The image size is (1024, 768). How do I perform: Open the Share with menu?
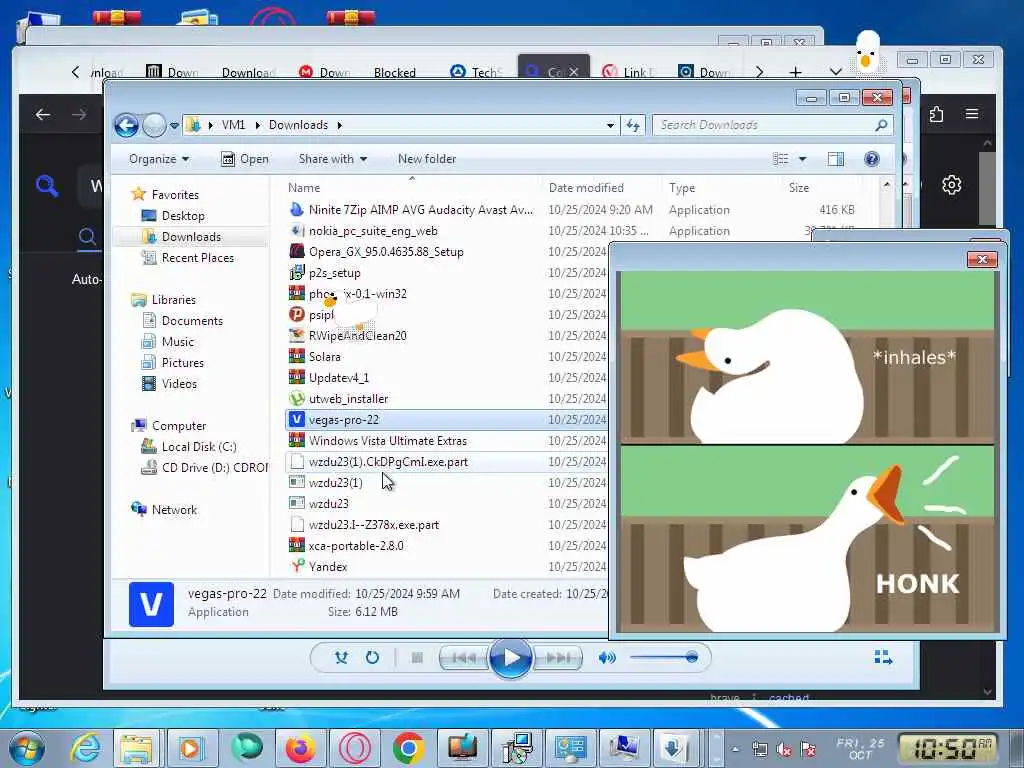pos(332,159)
